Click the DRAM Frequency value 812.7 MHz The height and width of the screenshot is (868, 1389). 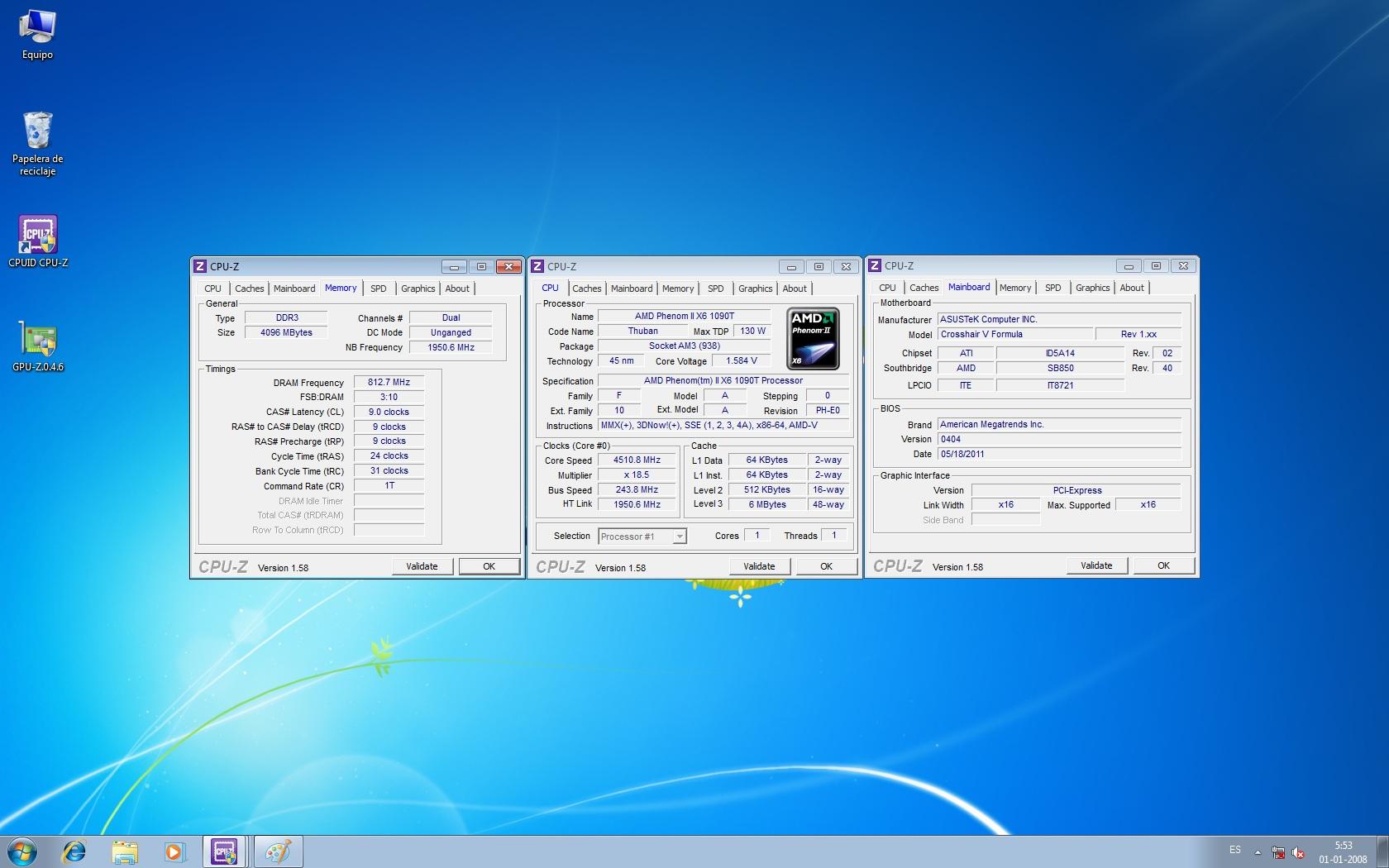389,383
